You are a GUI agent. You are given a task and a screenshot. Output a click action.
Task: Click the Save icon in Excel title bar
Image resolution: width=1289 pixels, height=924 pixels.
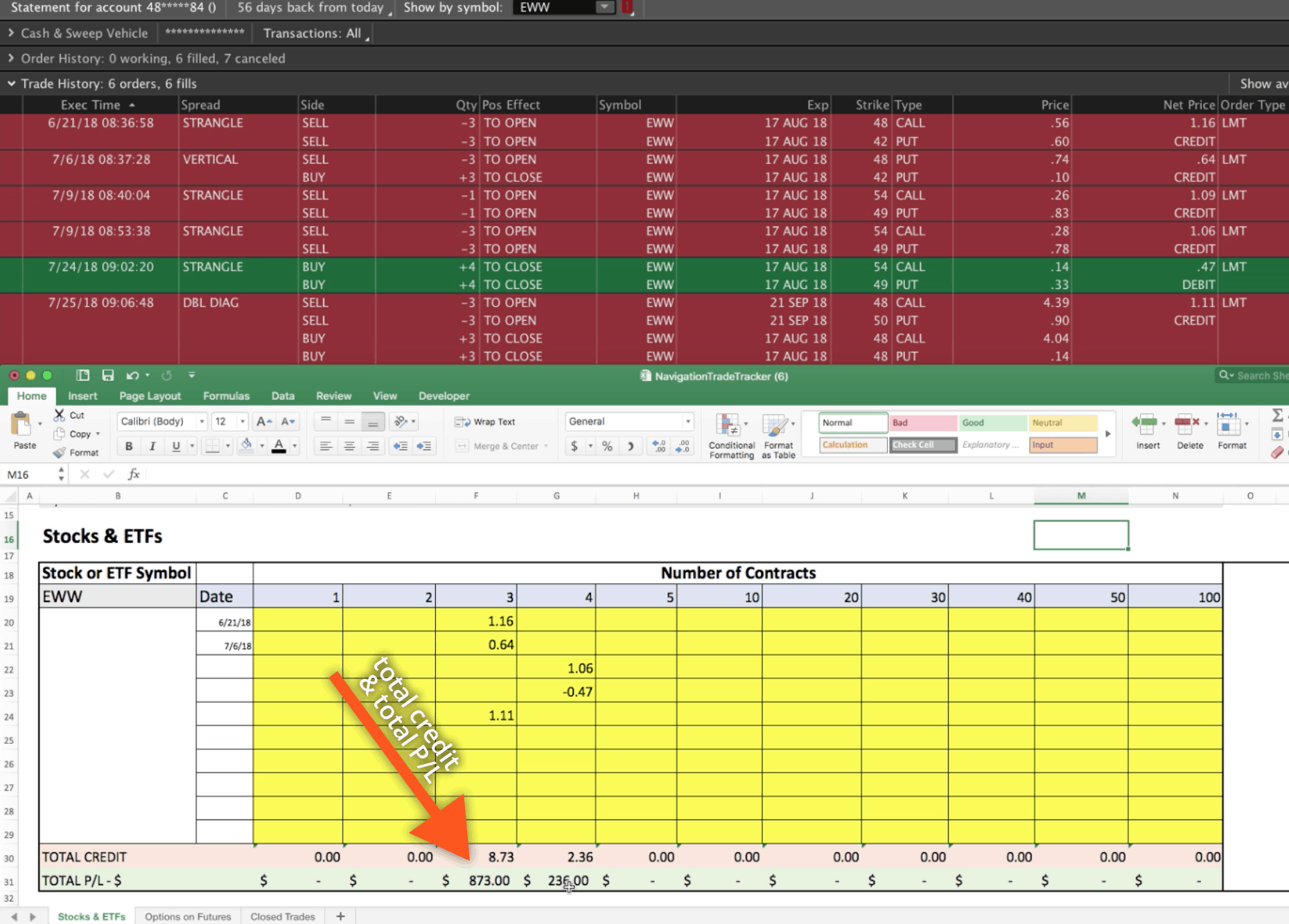[x=107, y=375]
